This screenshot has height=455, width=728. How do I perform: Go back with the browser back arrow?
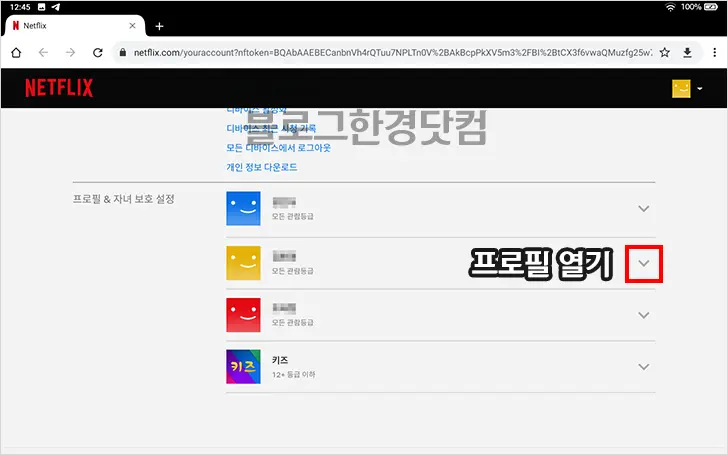(x=43, y=52)
